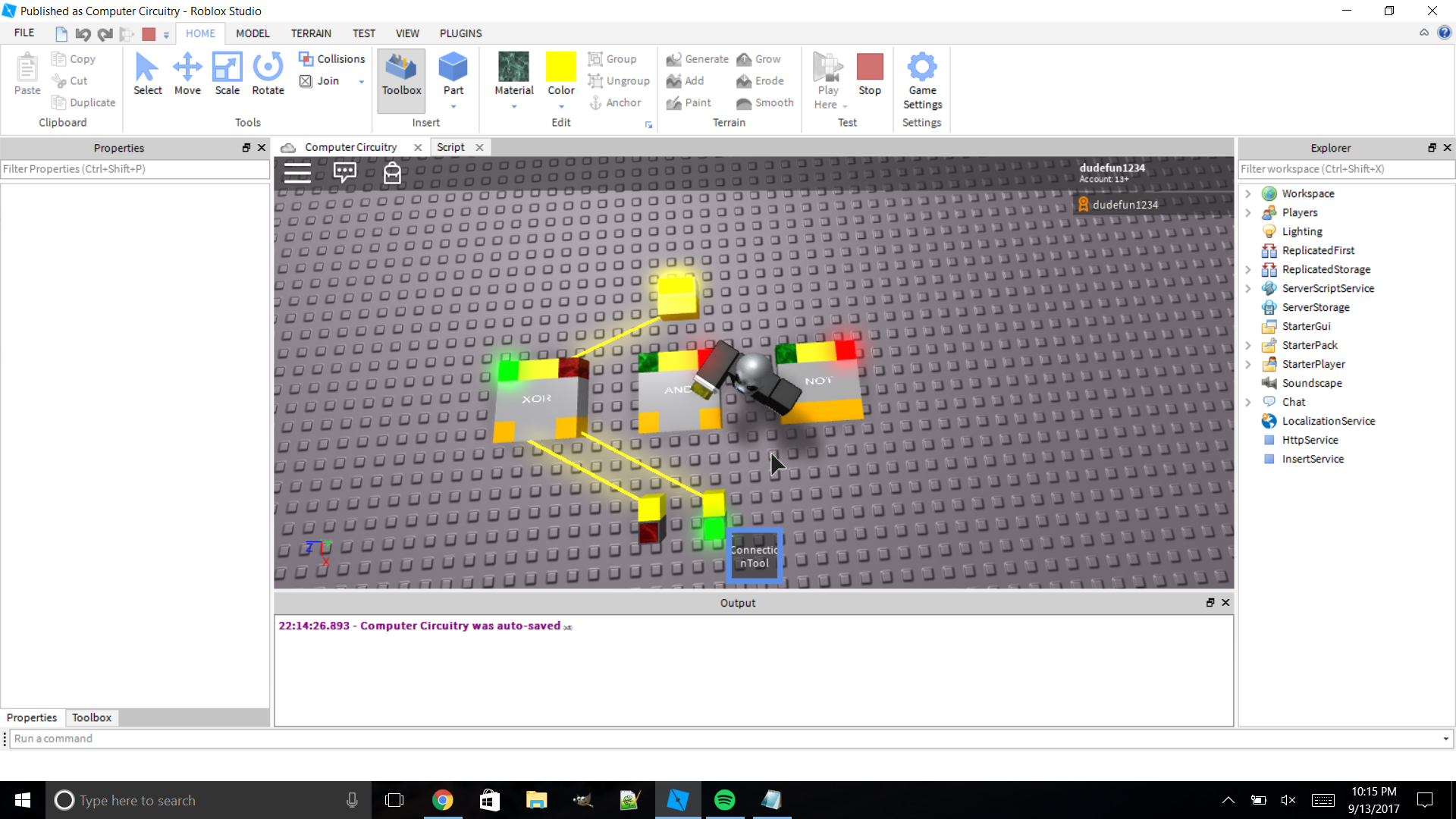This screenshot has width=1456, height=819.
Task: Click the Filter Properties input field
Action: [135, 169]
